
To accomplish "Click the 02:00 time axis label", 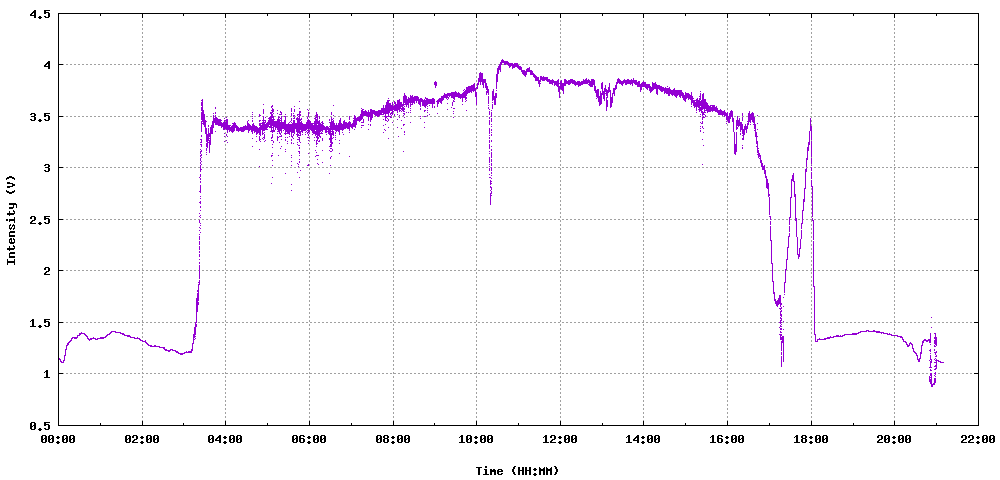I will pyautogui.click(x=142, y=439).
